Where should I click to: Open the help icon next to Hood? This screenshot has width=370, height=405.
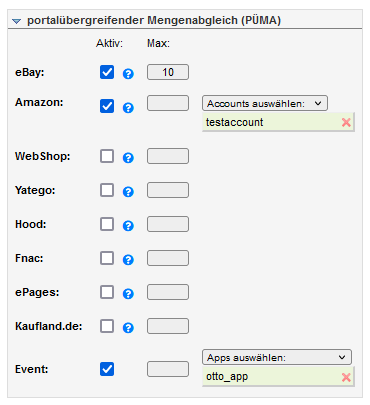(128, 226)
